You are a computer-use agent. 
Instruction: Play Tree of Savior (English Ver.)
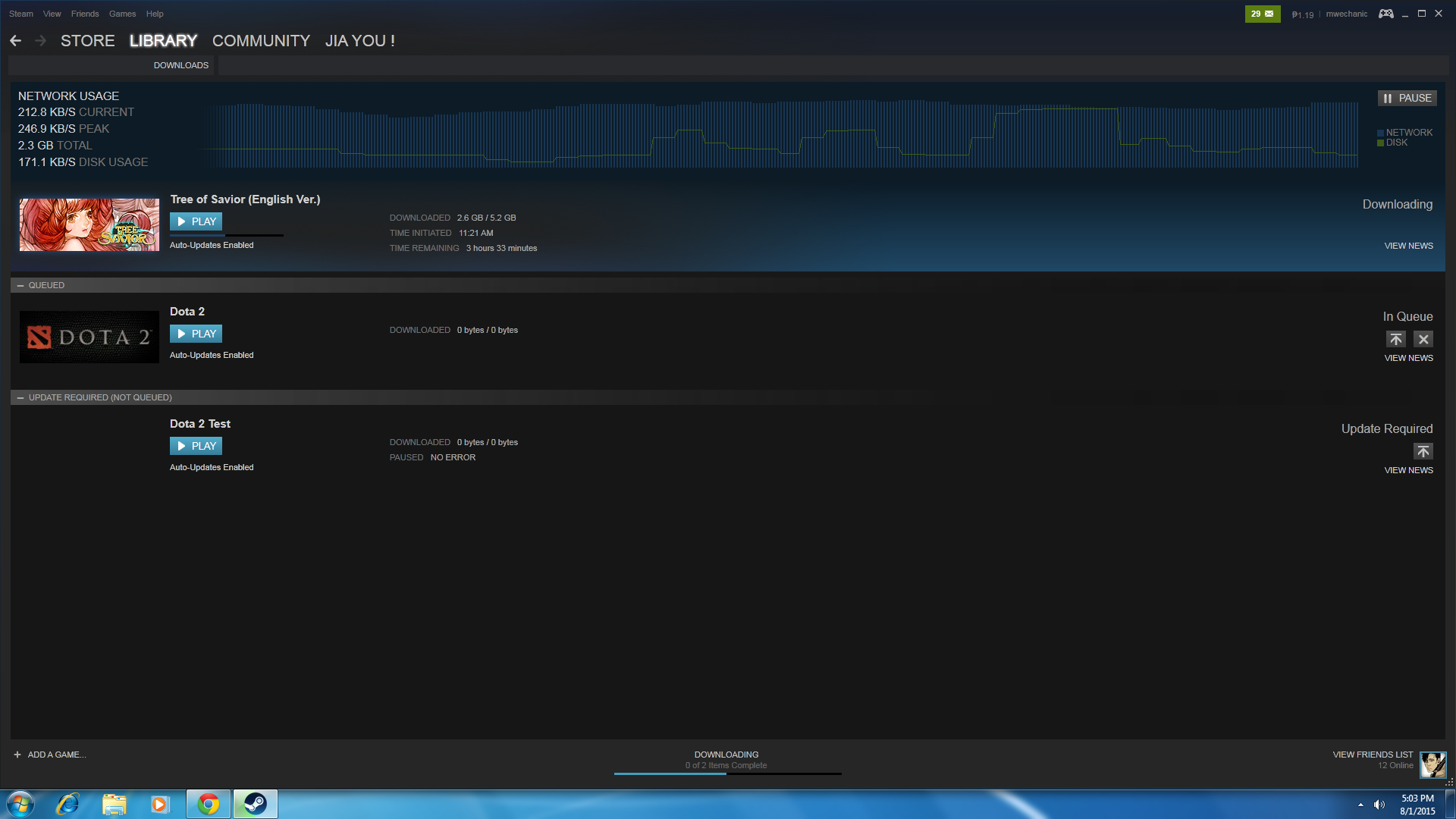tap(196, 221)
